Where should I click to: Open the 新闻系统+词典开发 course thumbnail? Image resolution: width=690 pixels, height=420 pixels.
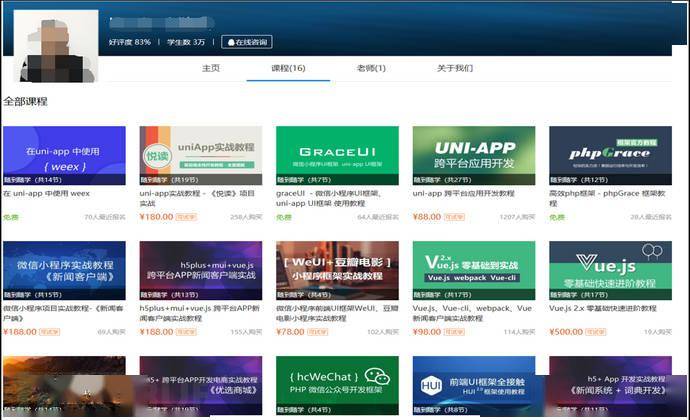pyautogui.click(x=610, y=385)
